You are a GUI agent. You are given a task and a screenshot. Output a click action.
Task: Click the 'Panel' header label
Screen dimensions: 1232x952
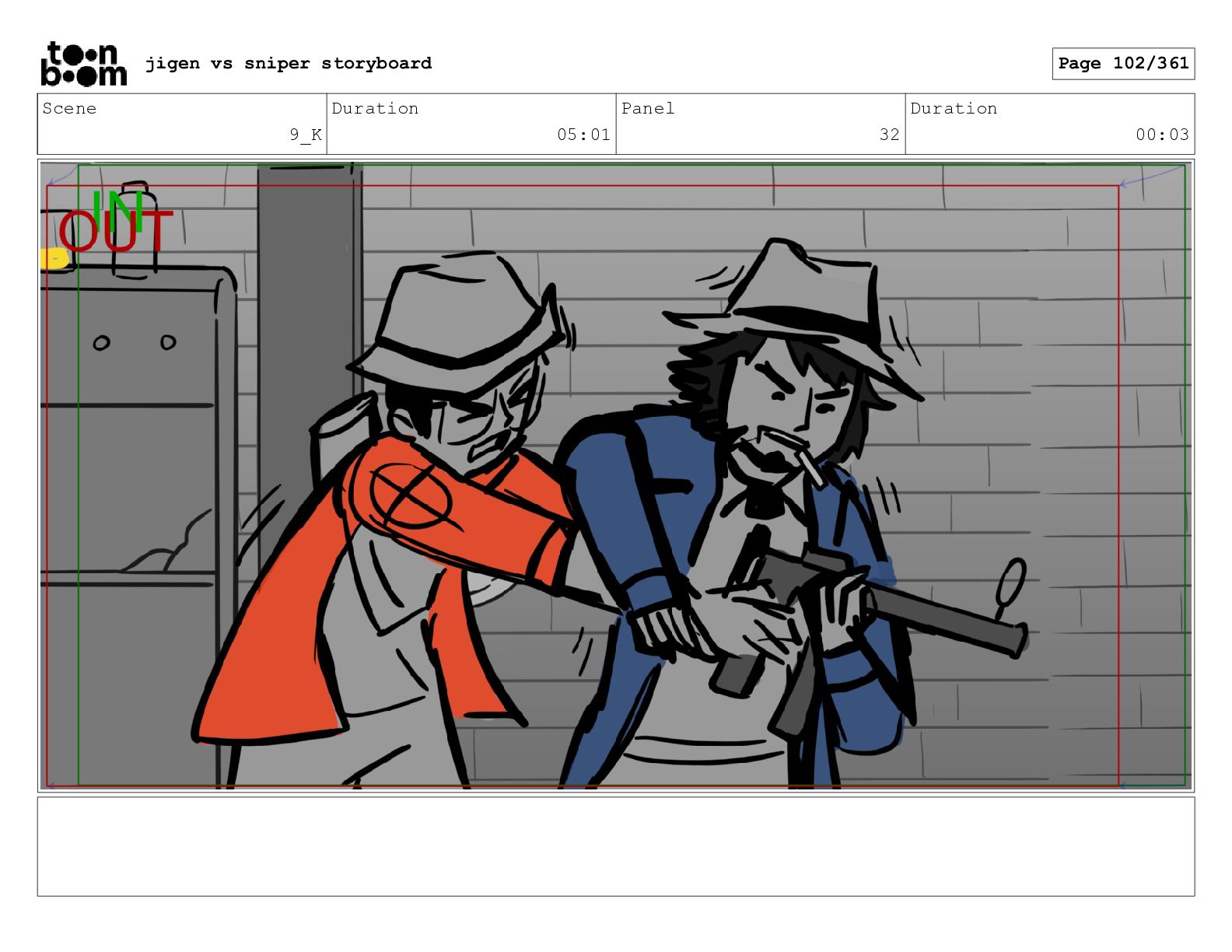pyautogui.click(x=648, y=108)
